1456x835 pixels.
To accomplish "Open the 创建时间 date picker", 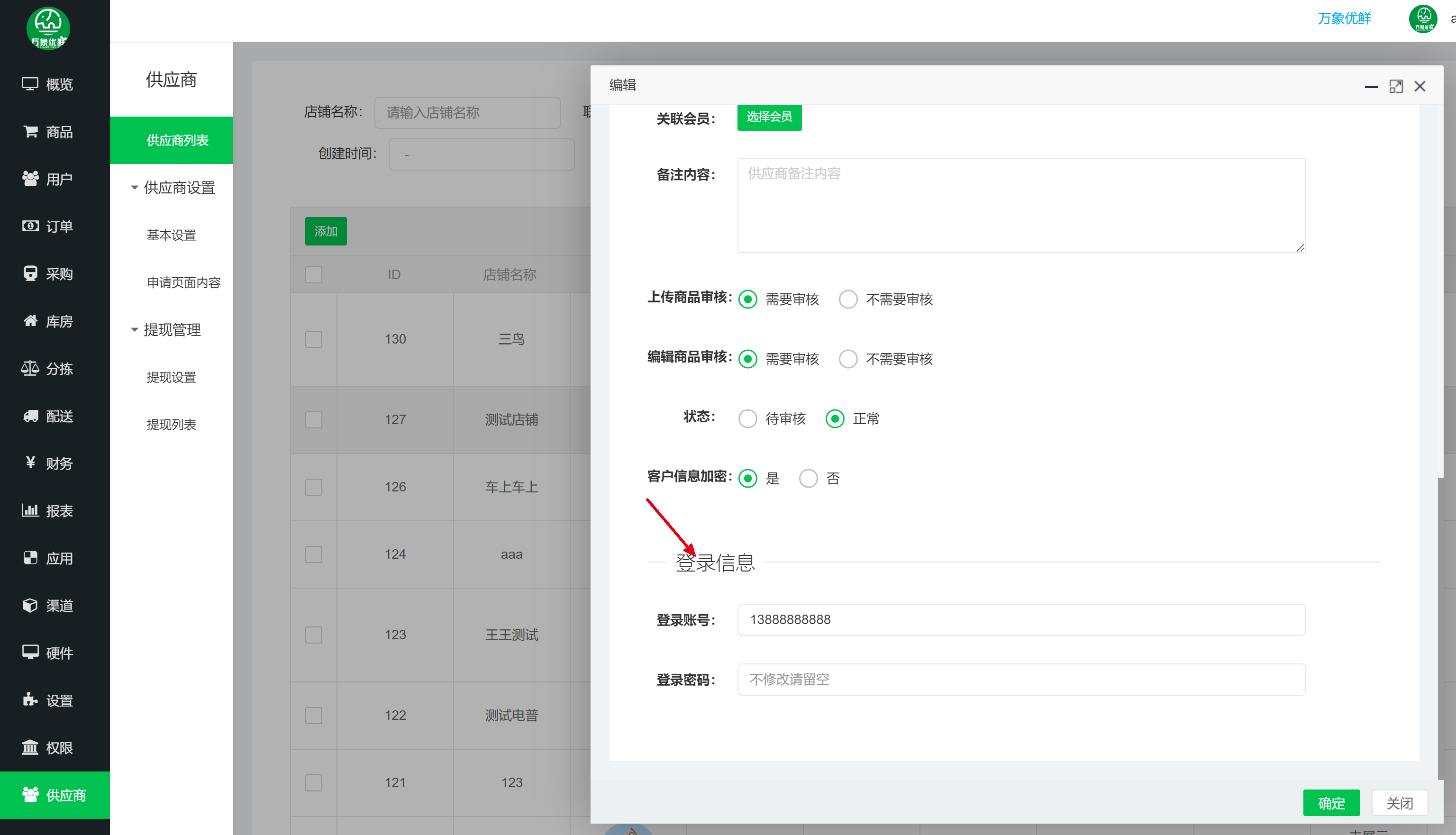I will click(x=481, y=154).
